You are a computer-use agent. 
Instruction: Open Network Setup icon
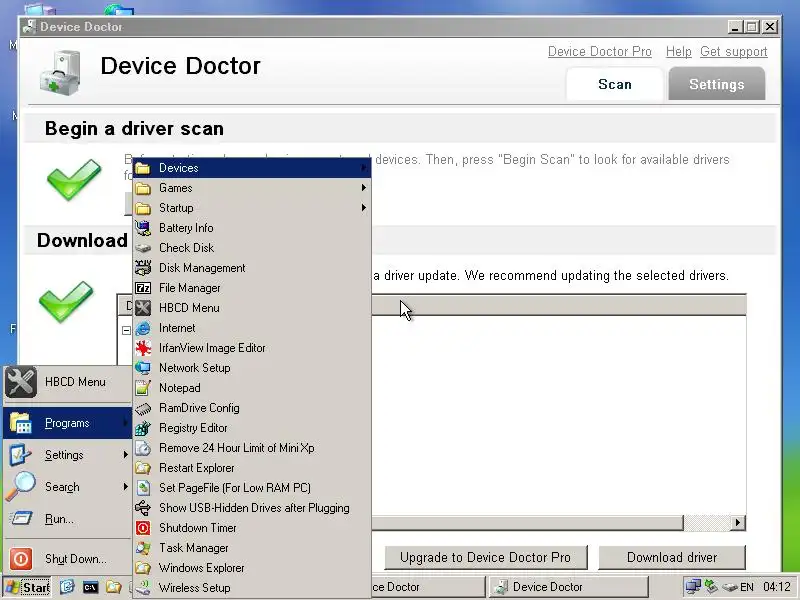pos(143,368)
